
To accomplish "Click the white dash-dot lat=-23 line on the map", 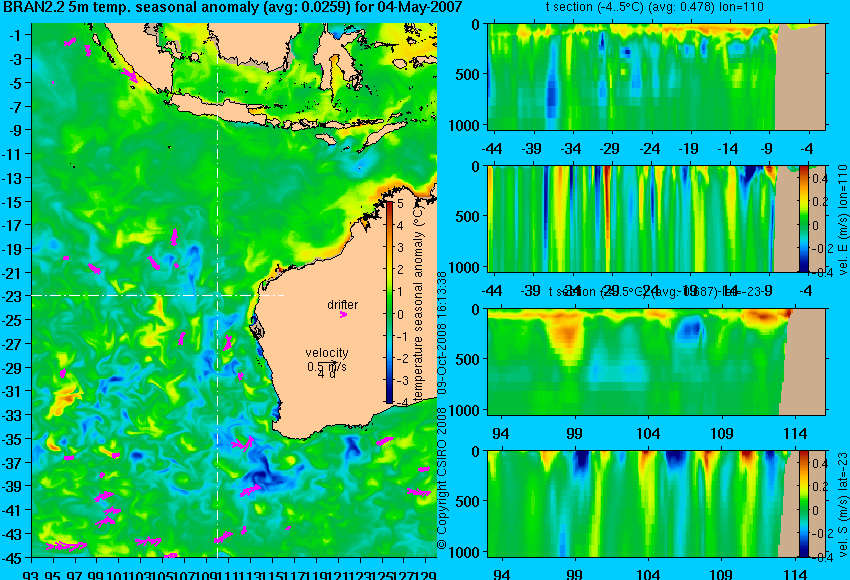I will click(158, 295).
